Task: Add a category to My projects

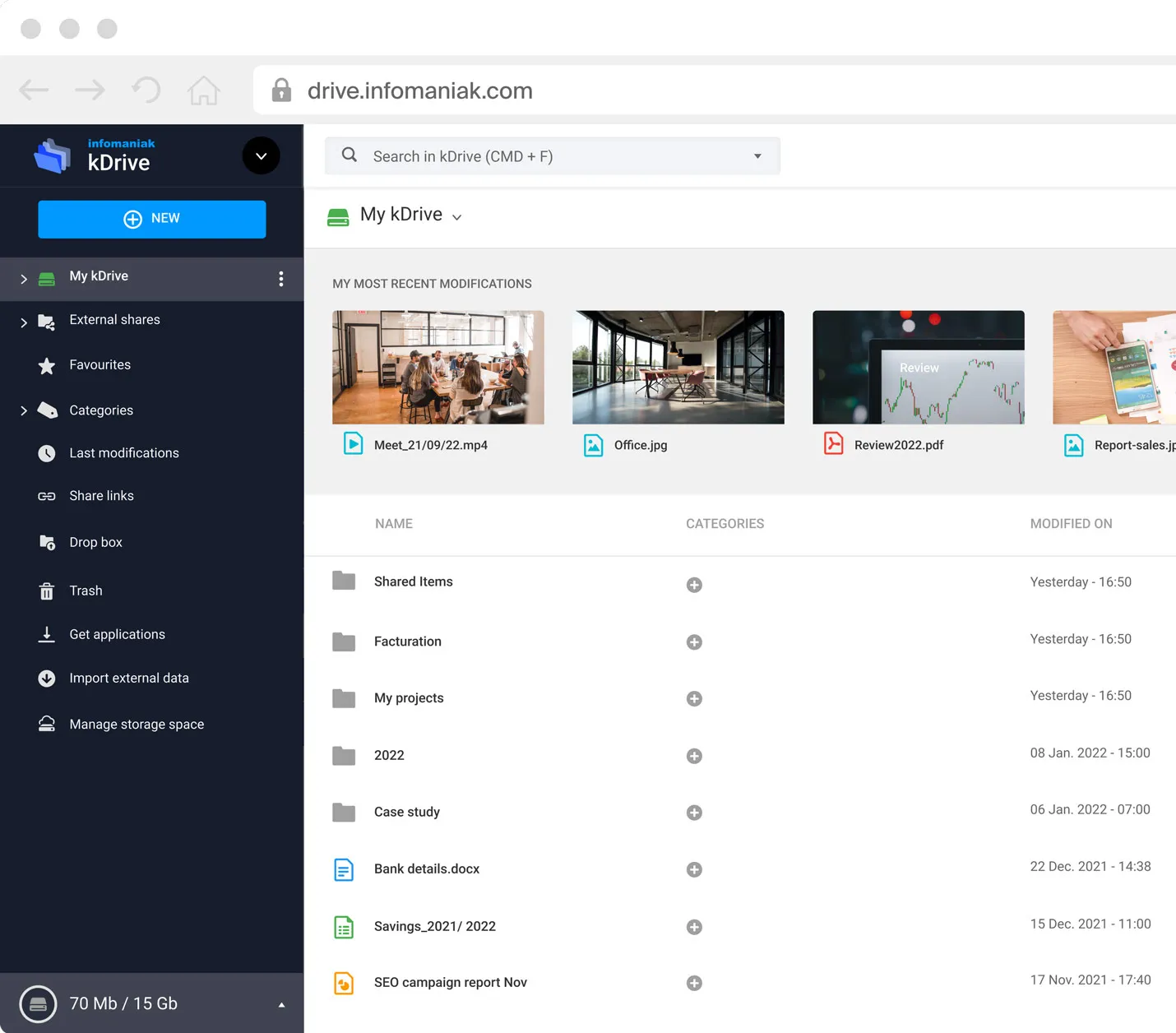Action: pos(694,699)
